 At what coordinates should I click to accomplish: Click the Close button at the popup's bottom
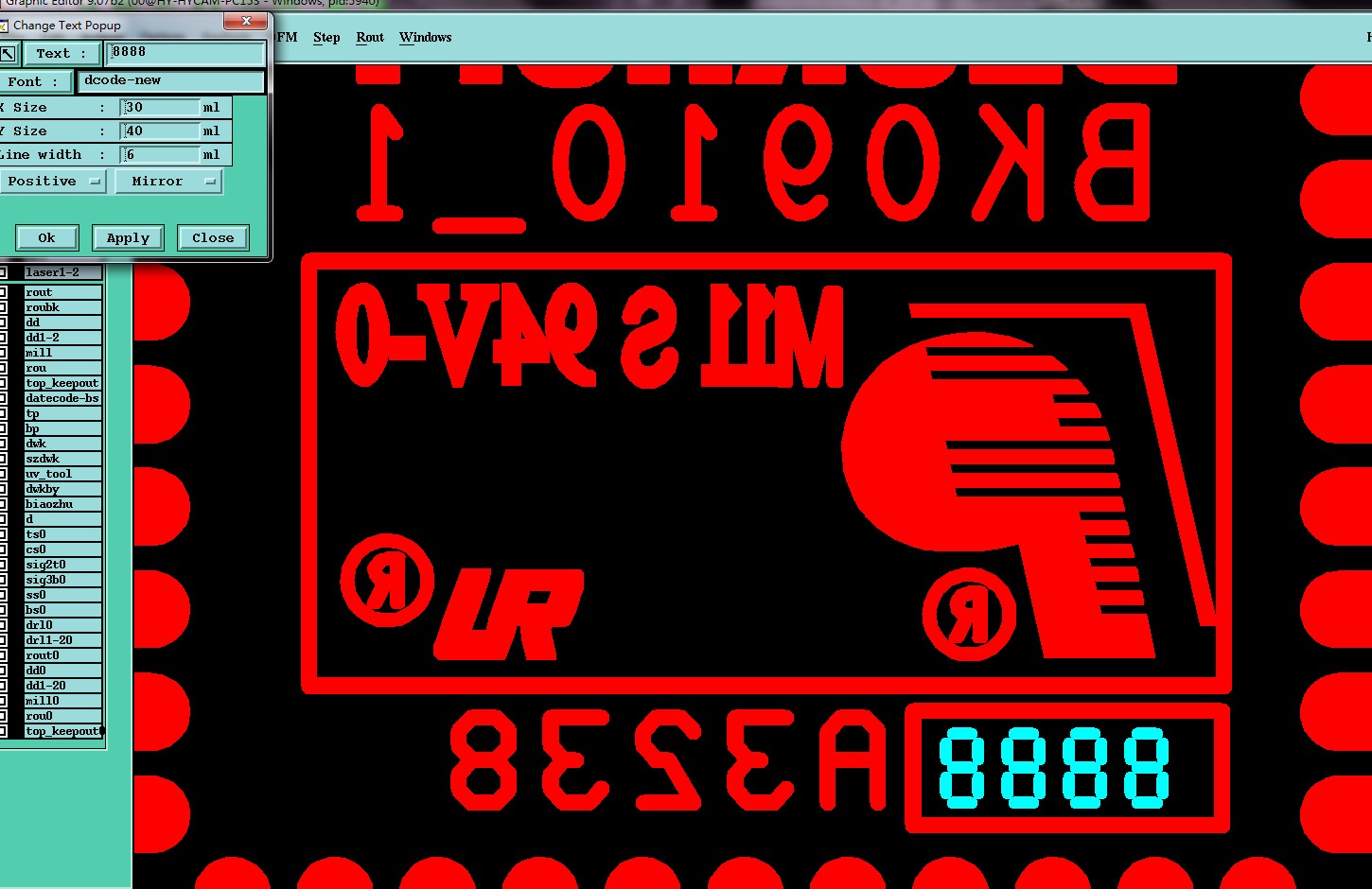click(213, 238)
